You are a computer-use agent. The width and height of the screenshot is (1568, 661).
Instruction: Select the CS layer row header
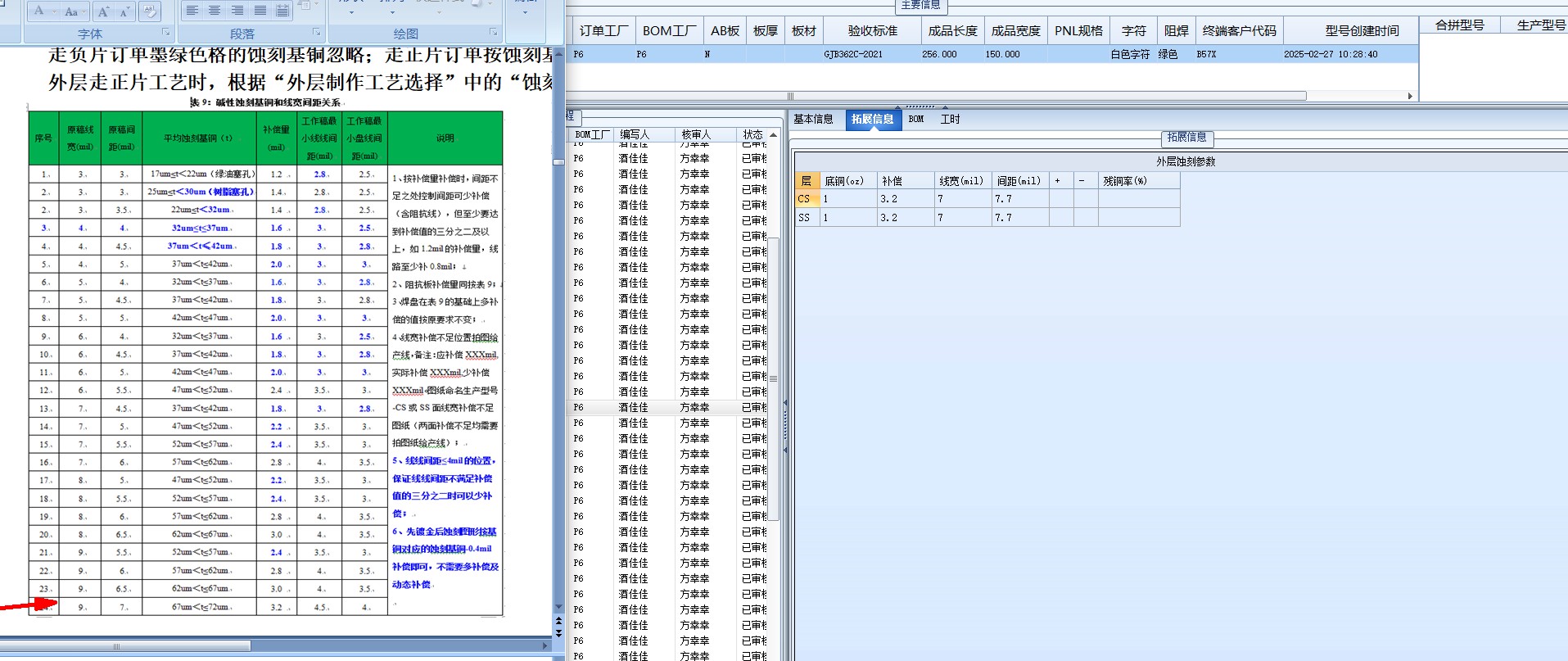(x=807, y=199)
